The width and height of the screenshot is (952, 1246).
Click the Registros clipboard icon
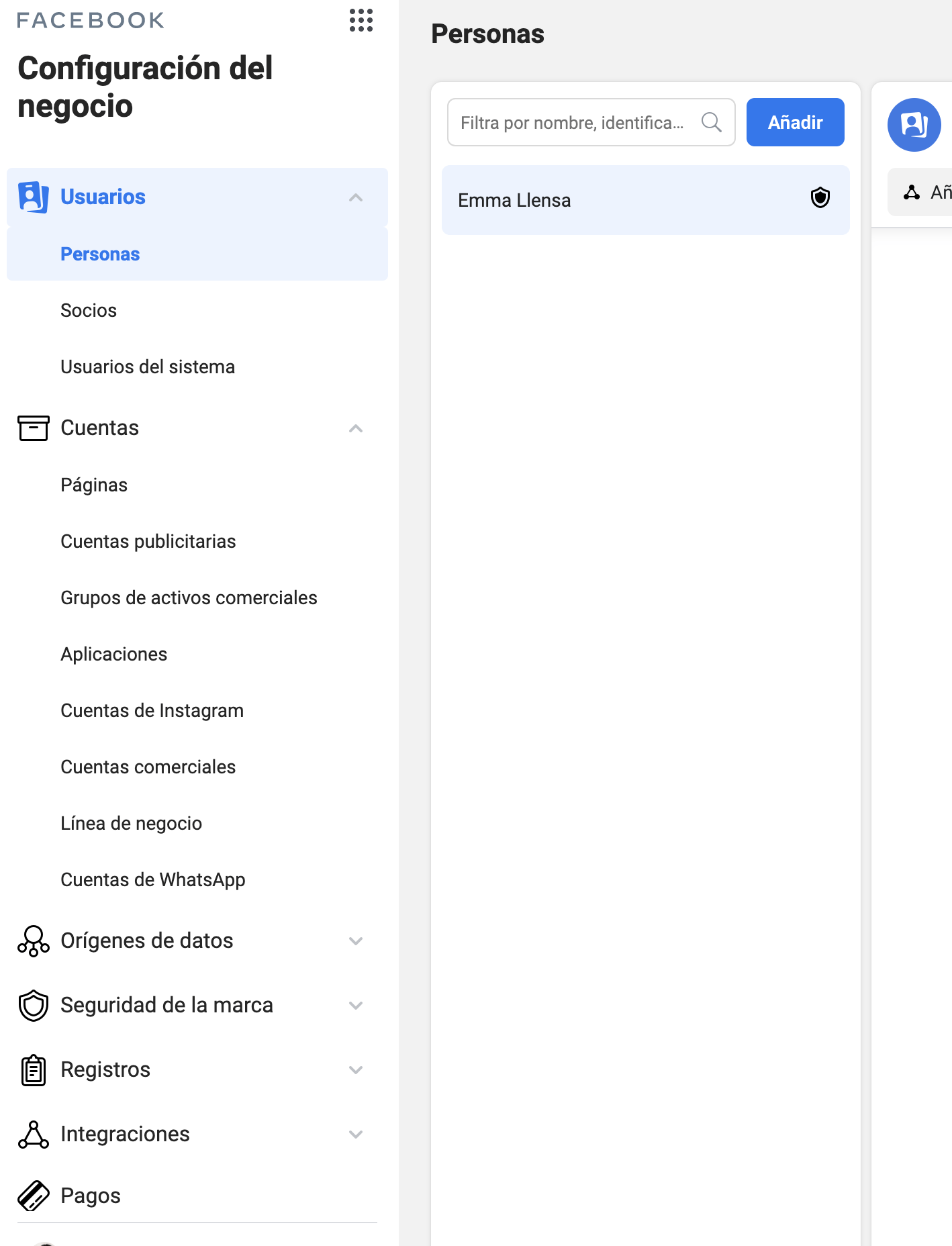coord(34,1069)
